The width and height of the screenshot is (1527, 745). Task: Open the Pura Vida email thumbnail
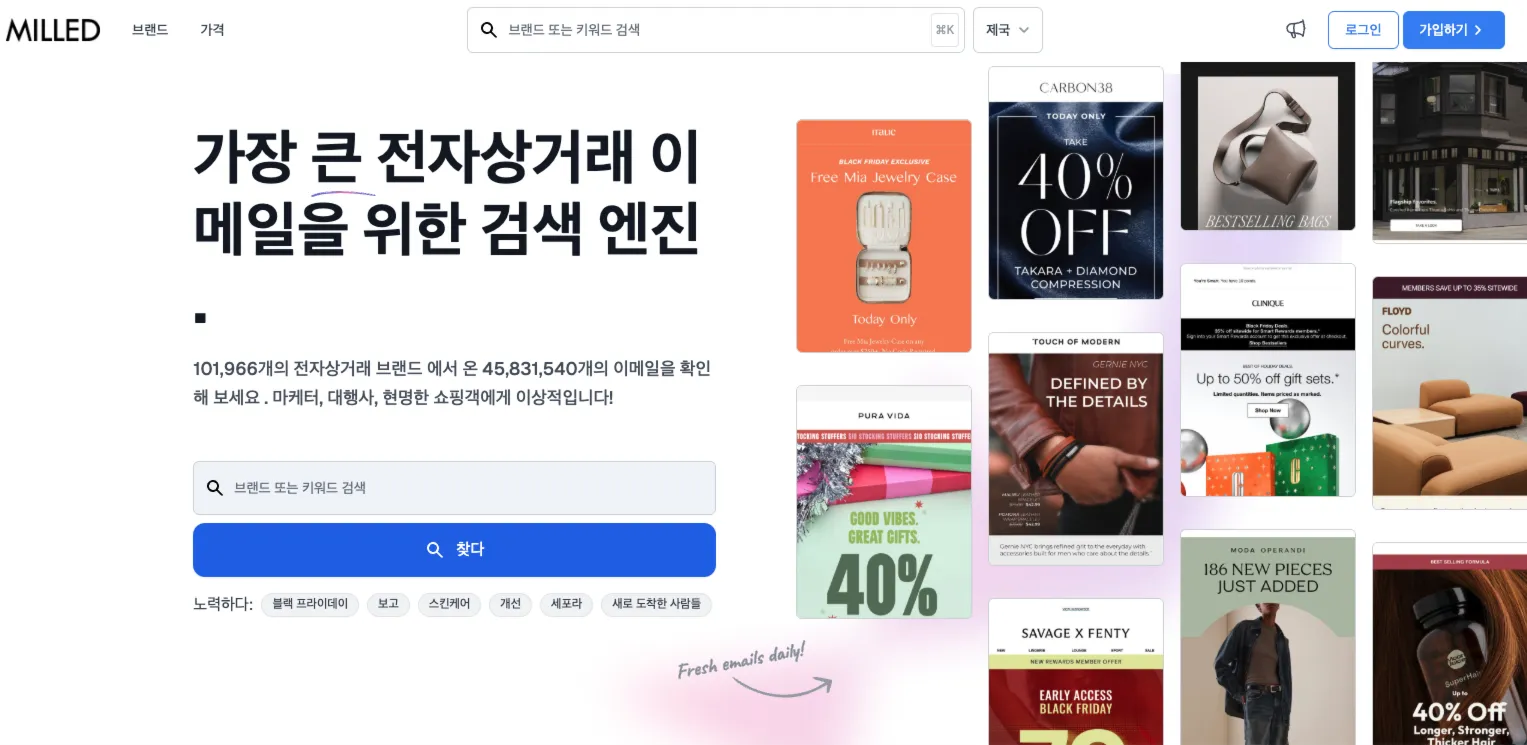pos(884,502)
